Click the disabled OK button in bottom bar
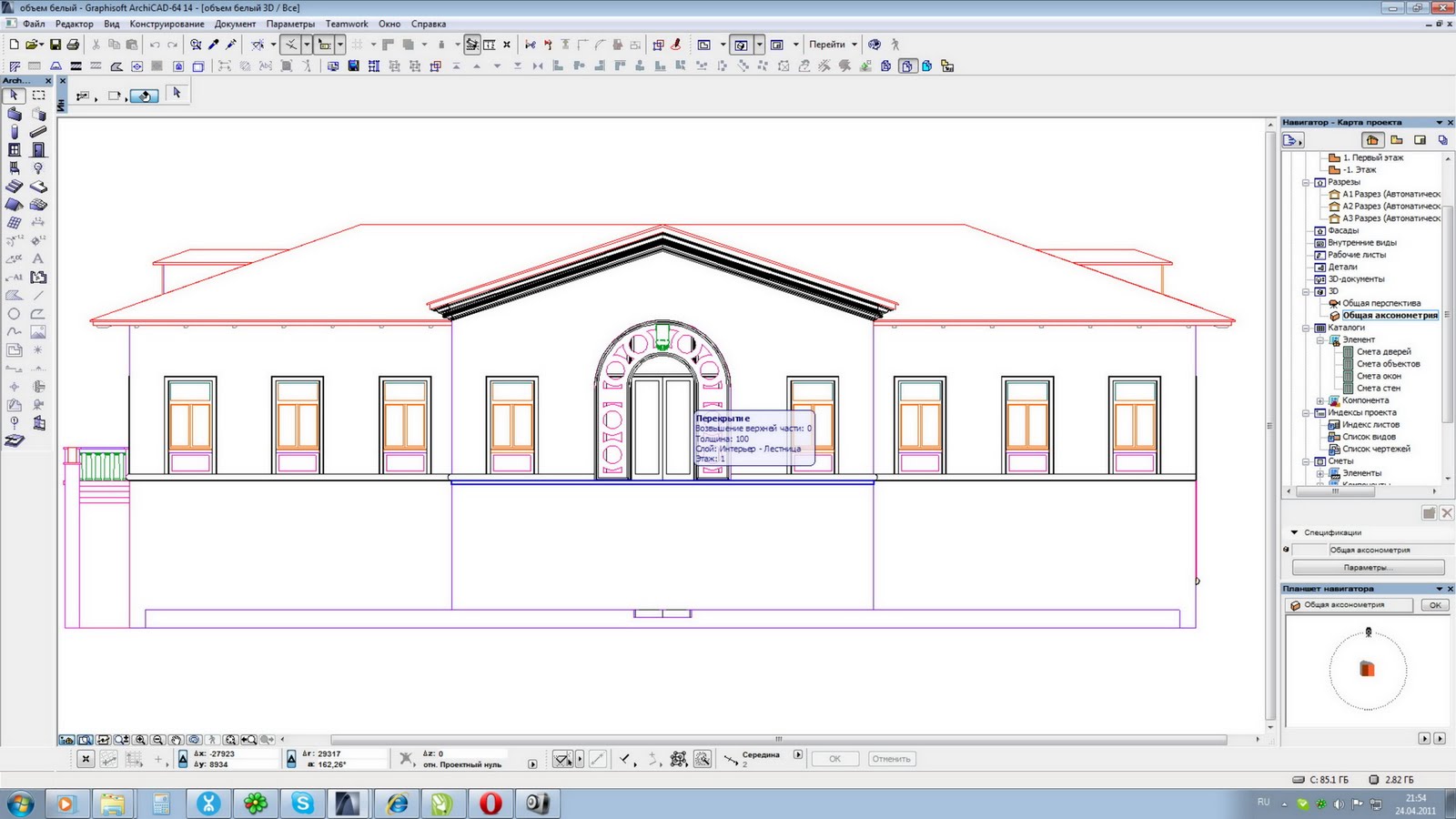 point(834,759)
